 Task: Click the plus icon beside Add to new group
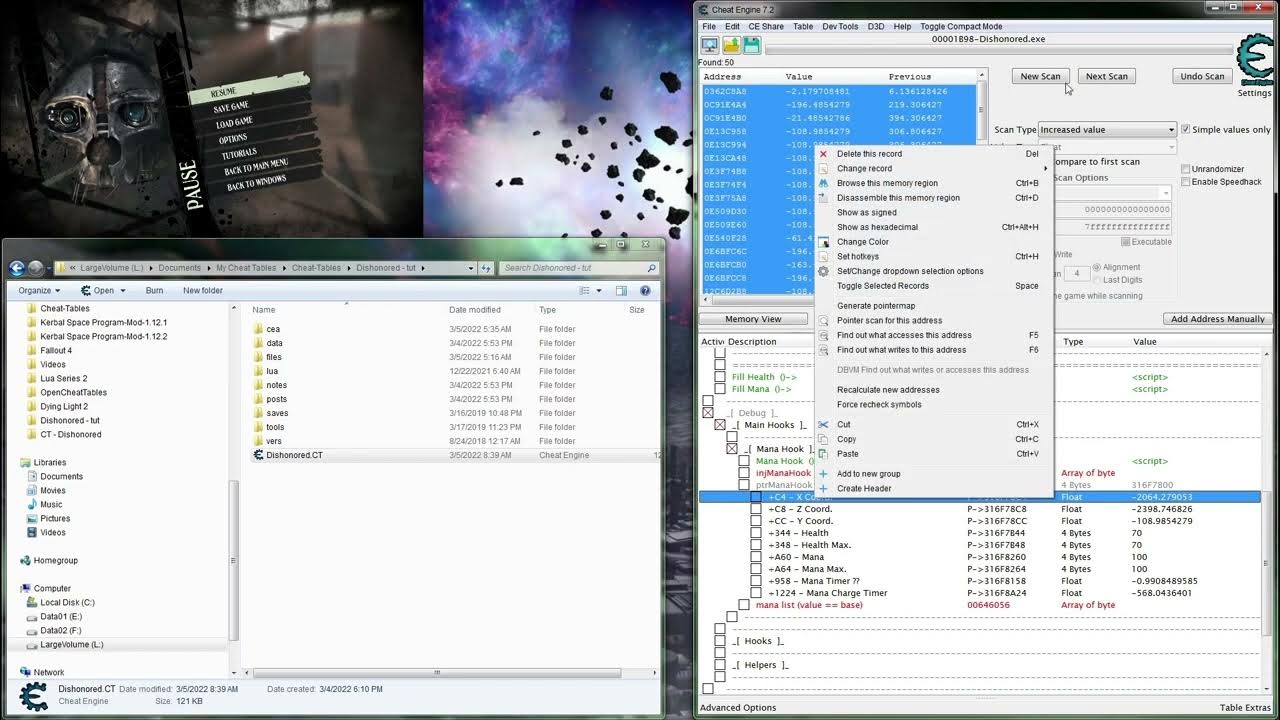click(823, 474)
